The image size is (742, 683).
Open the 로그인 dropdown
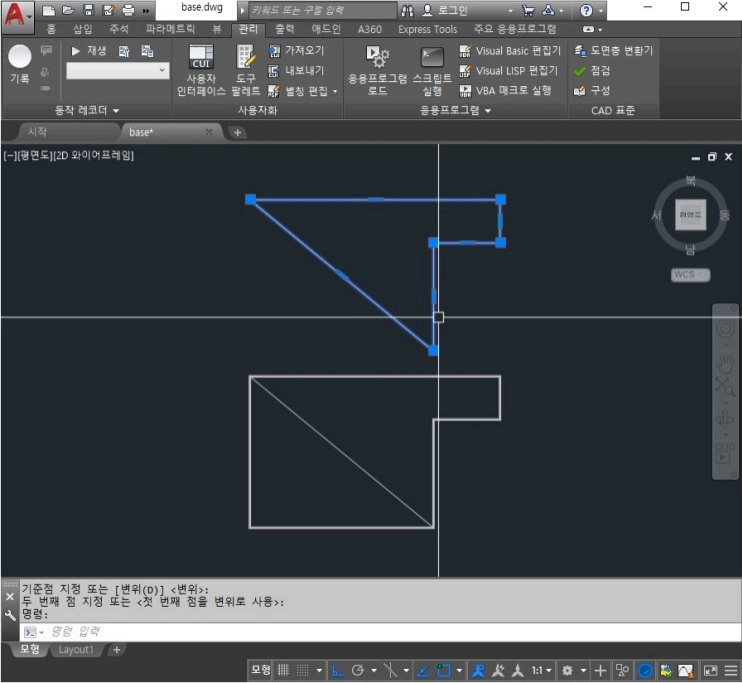point(510,10)
